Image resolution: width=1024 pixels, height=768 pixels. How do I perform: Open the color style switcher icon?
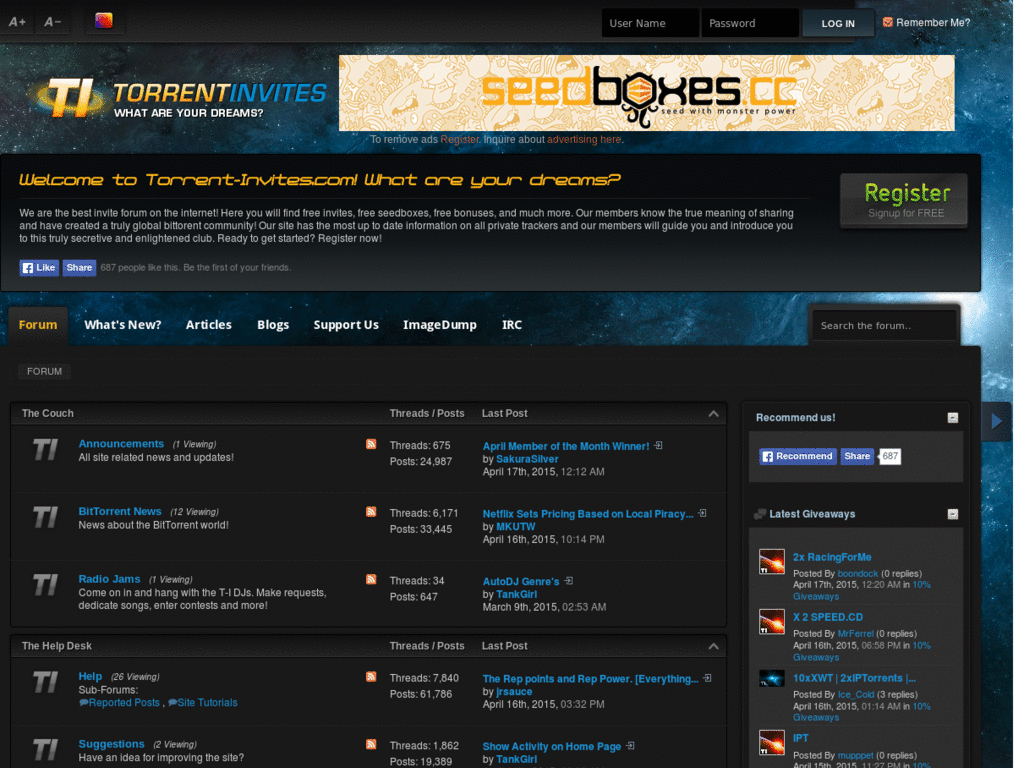tap(104, 21)
